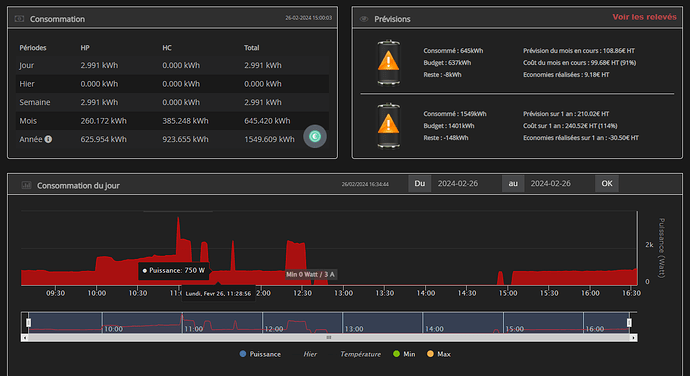Click the navigator scrollbar center grip
The height and width of the screenshot is (376, 690).
[x=329, y=338]
